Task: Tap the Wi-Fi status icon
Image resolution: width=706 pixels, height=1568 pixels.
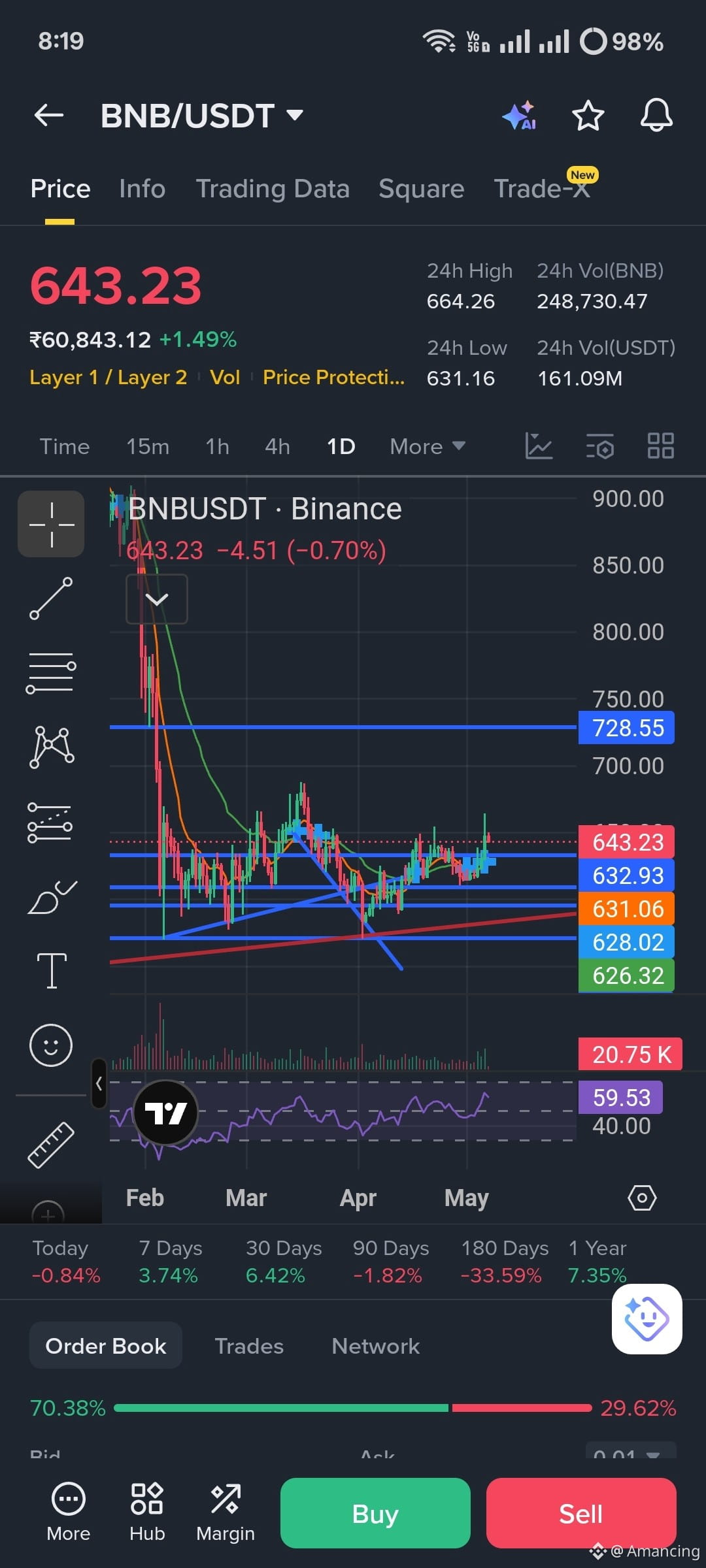Action: click(x=439, y=41)
